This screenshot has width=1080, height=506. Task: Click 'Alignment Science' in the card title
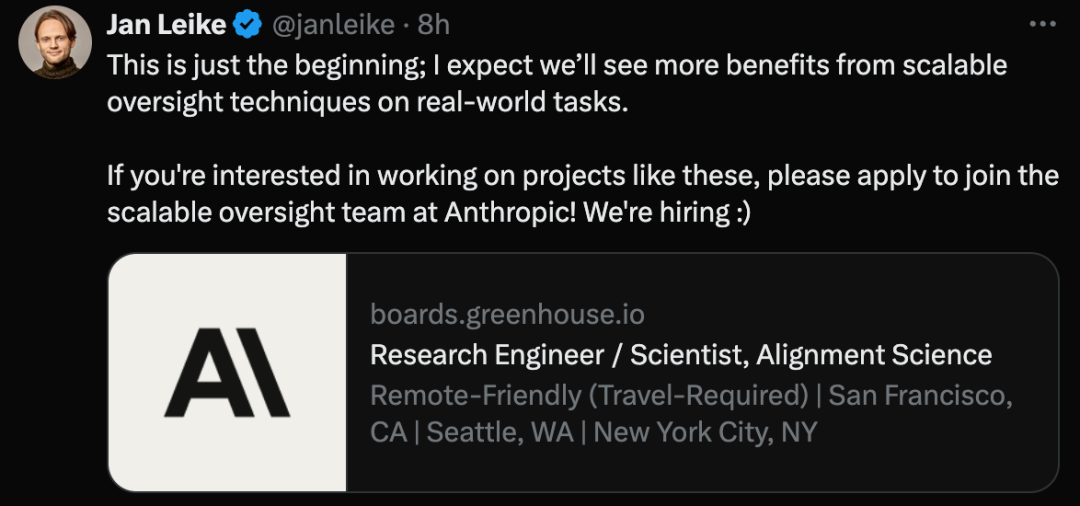[x=873, y=355]
